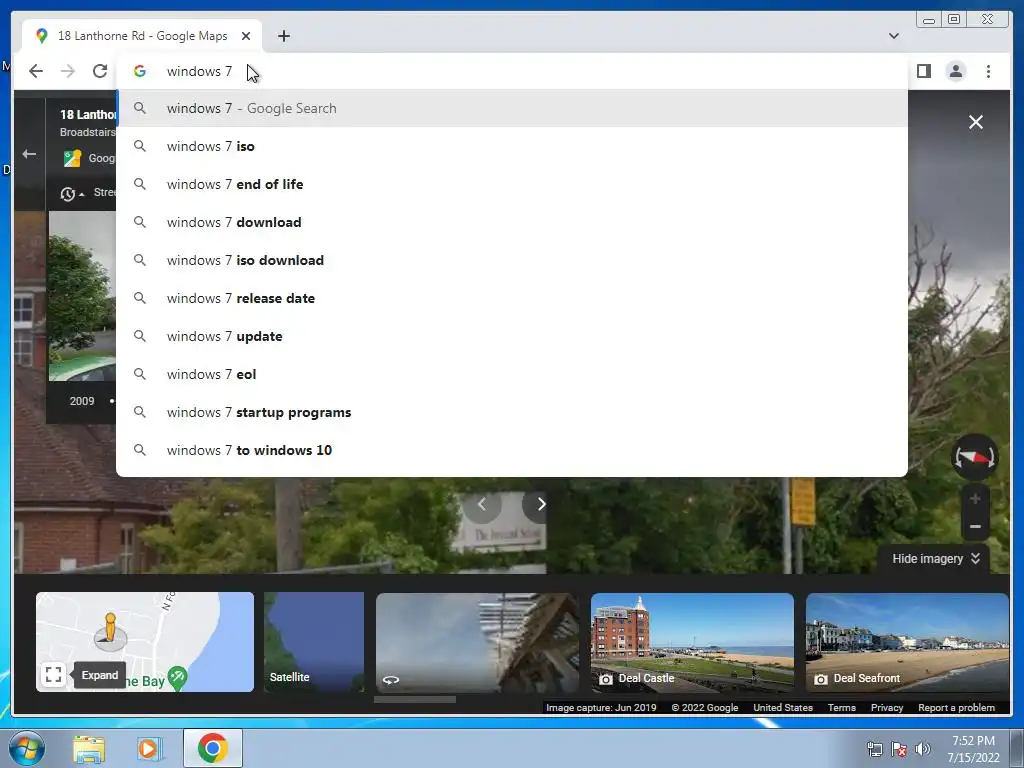Launch Windows Media Player from taskbar
Image resolution: width=1024 pixels, height=768 pixels.
(x=148, y=748)
